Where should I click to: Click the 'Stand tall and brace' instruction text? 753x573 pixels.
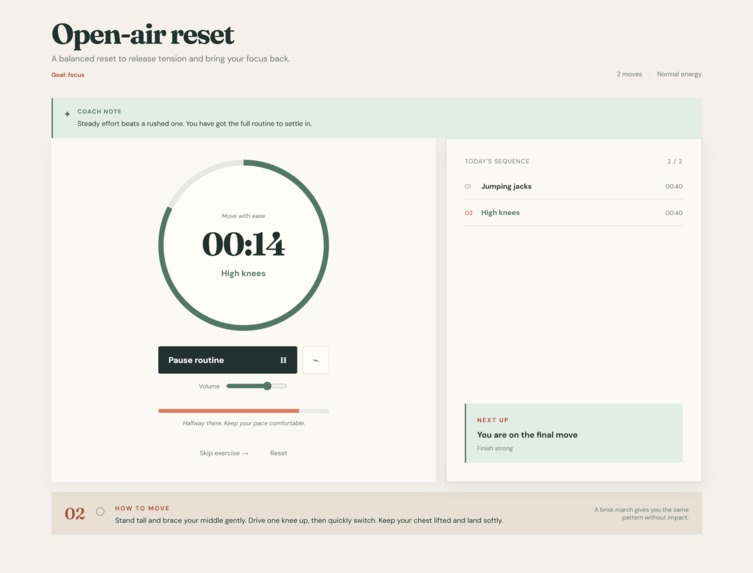click(x=309, y=520)
